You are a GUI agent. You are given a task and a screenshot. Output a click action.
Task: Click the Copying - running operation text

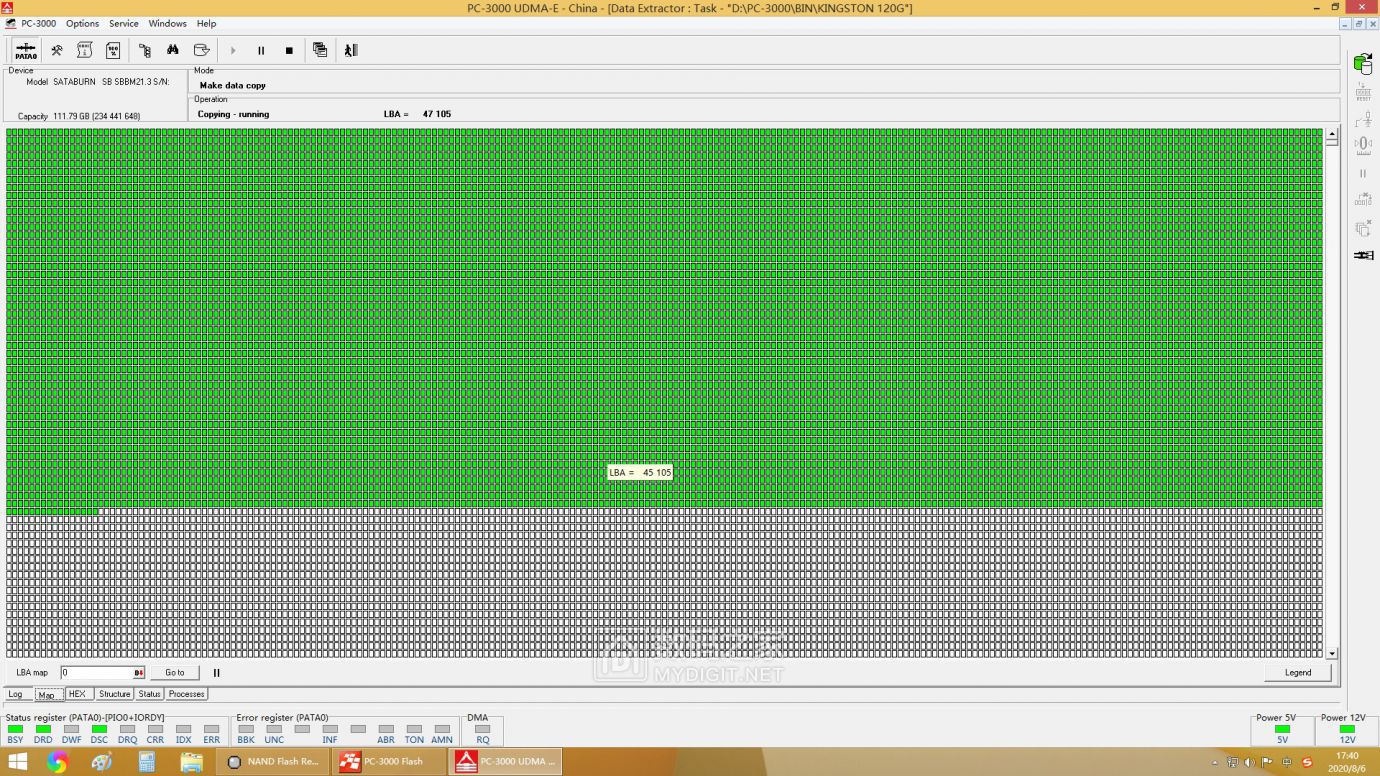click(x=233, y=114)
